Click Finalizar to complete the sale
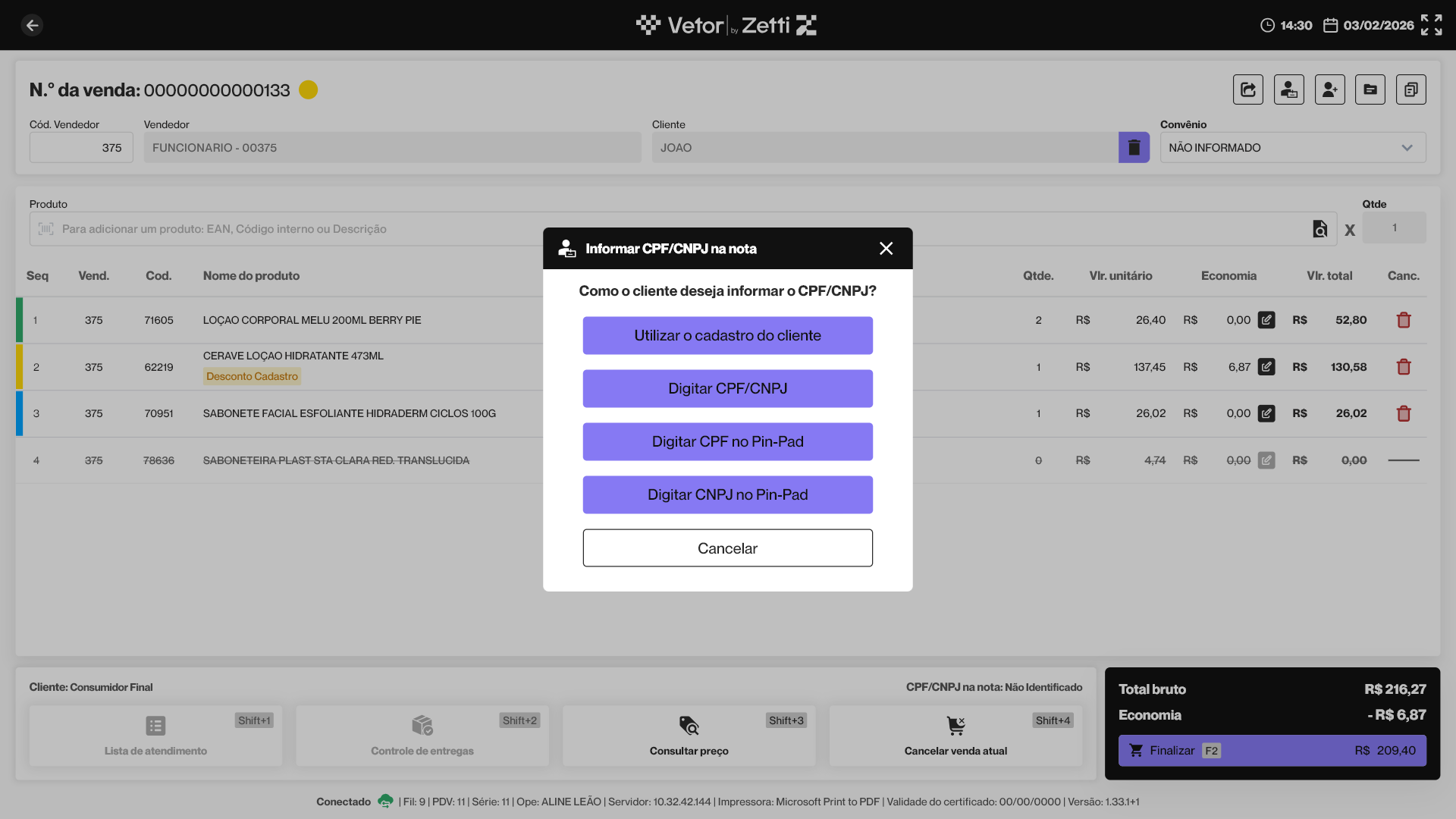 pyautogui.click(x=1272, y=750)
